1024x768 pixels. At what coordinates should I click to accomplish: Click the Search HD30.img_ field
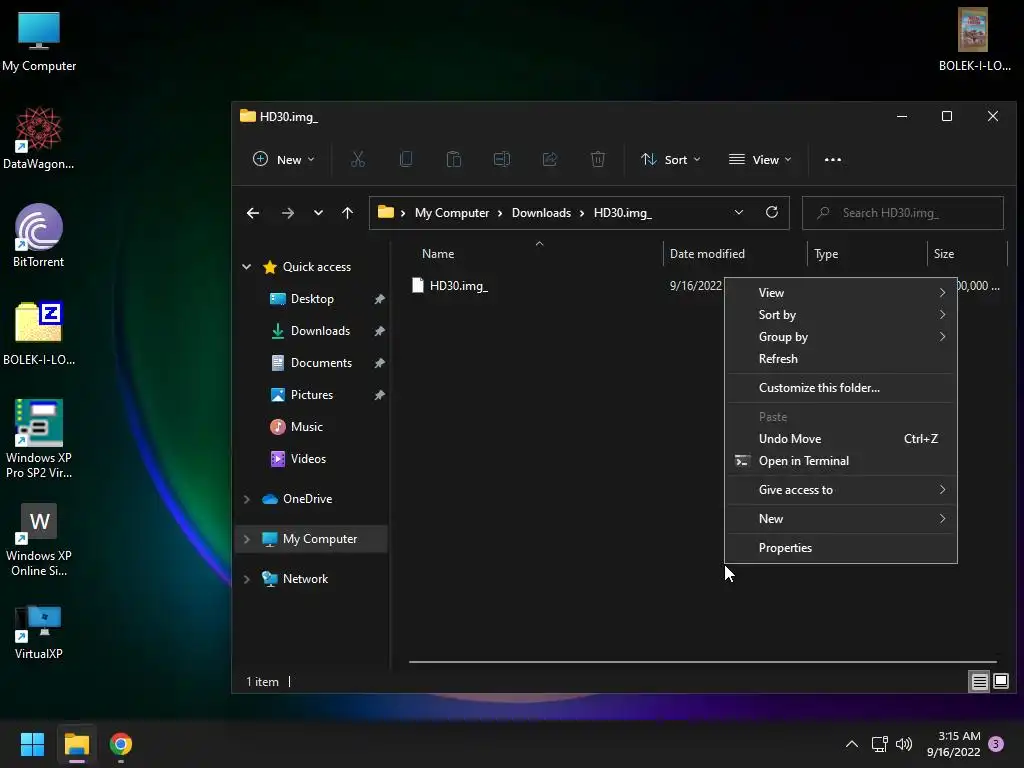903,213
